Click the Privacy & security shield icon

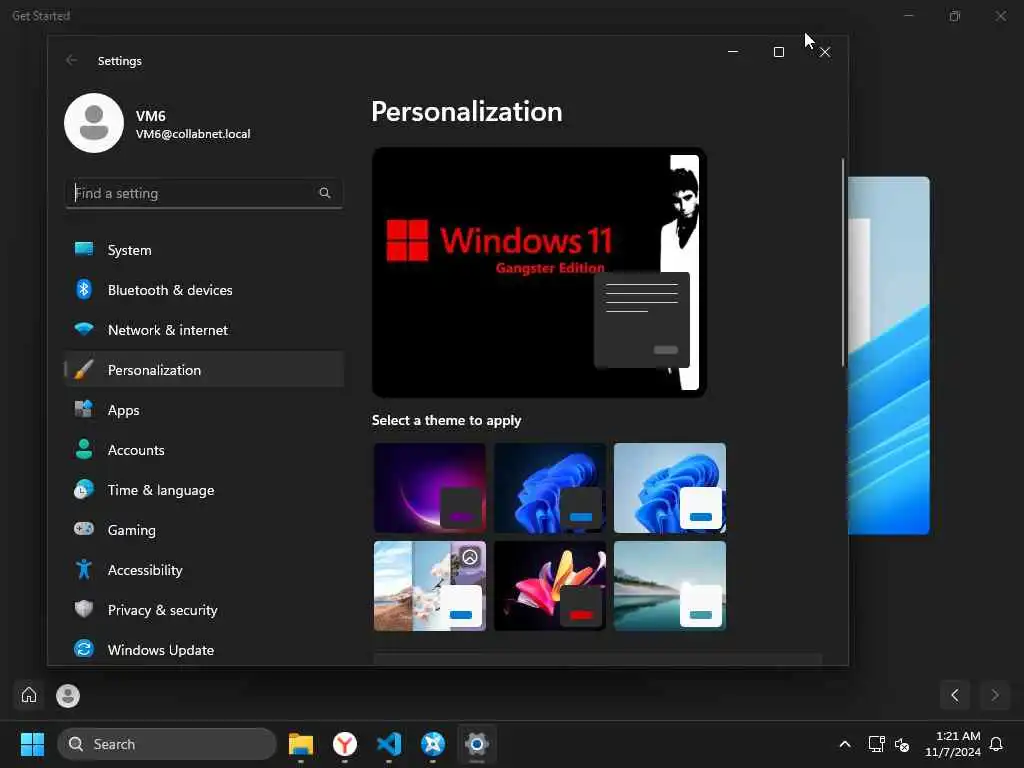[x=84, y=609]
